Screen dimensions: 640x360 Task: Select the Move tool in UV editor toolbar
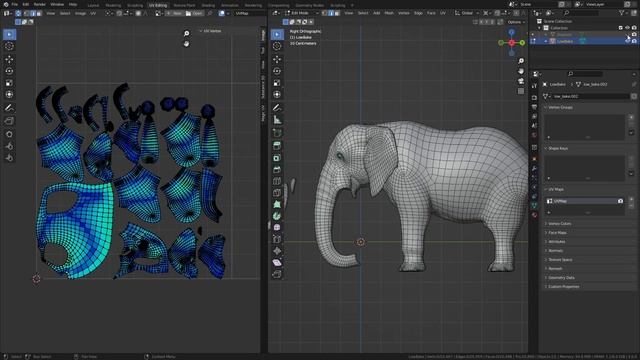coord(9,59)
